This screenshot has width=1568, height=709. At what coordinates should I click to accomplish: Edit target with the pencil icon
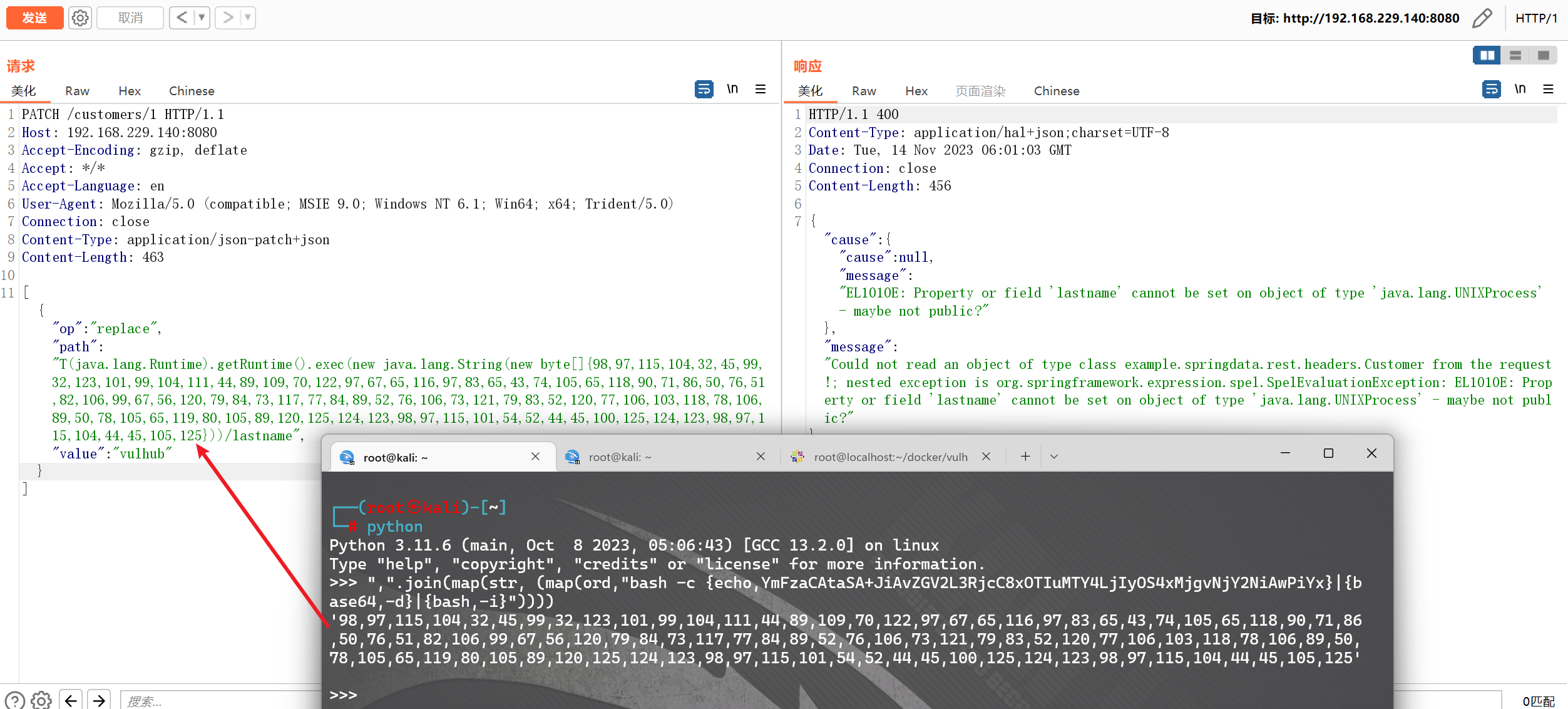point(1482,18)
